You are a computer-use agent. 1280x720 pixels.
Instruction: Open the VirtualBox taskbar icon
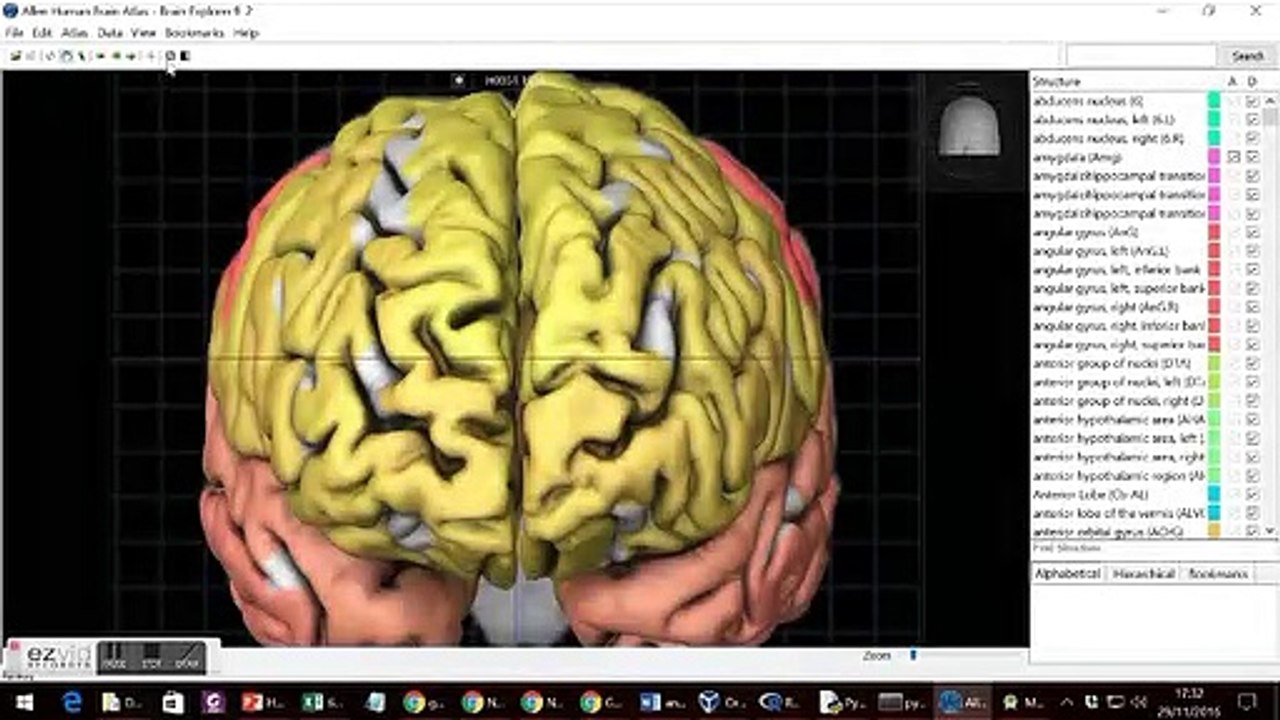coord(720,702)
